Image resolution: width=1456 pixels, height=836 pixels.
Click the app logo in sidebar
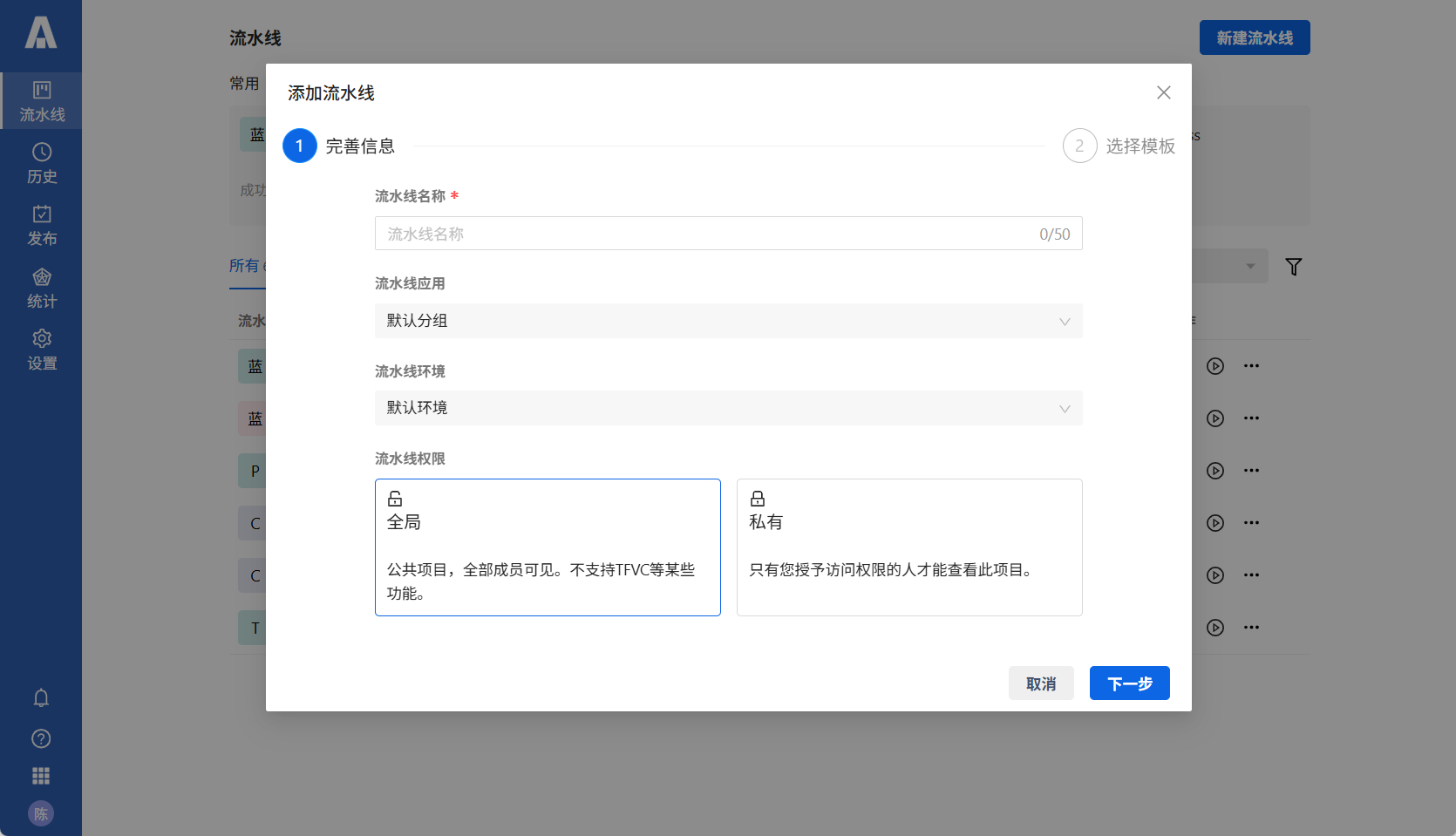[x=41, y=33]
